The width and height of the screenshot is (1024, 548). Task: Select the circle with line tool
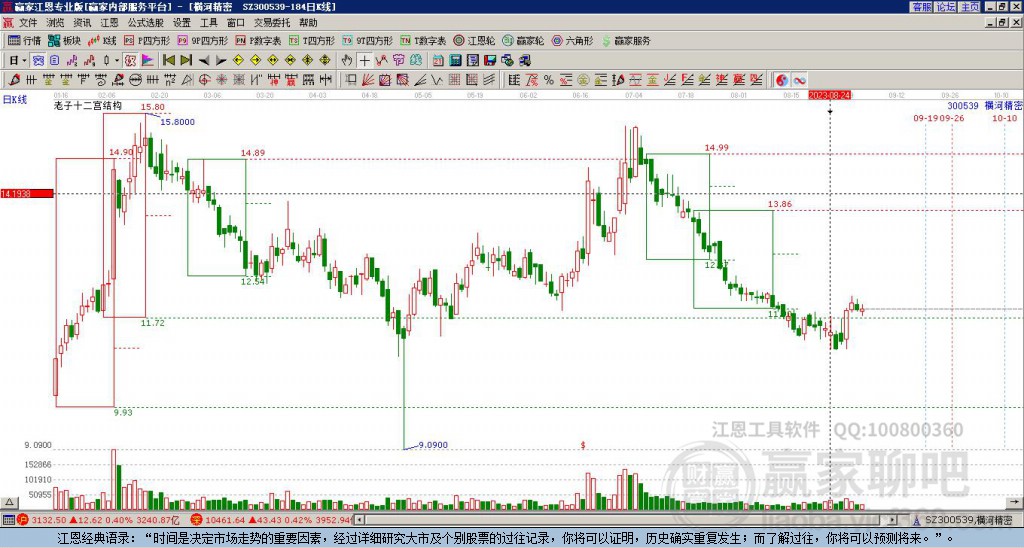click(135, 80)
